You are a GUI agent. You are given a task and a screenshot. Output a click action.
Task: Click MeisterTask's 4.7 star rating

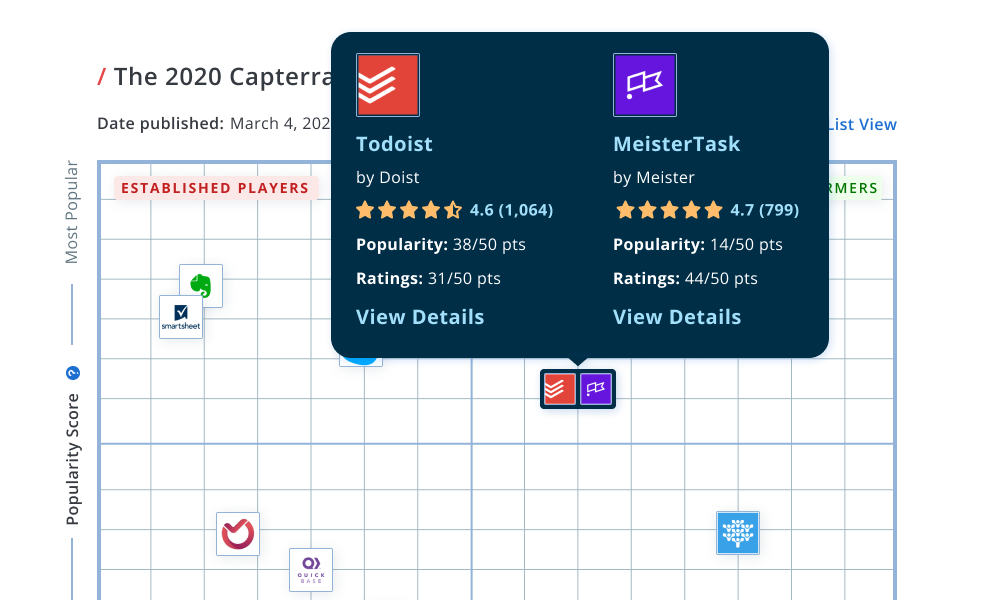click(707, 210)
